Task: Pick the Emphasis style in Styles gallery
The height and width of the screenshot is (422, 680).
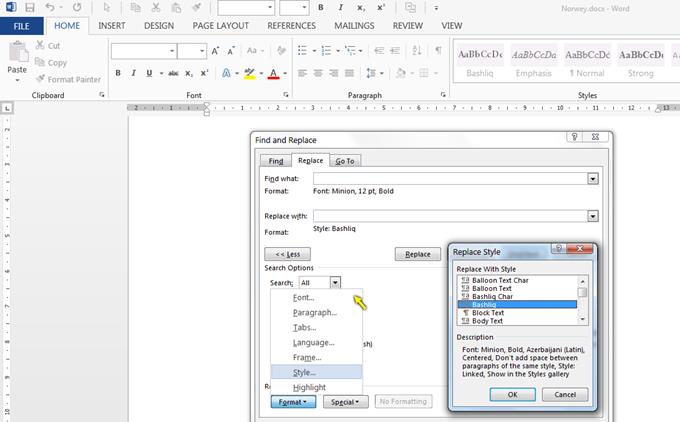Action: tap(533, 60)
